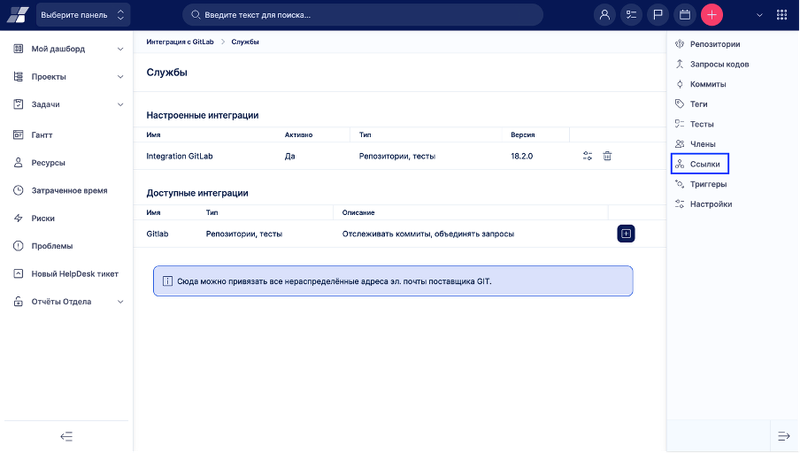Click the Теги tag icon
The image size is (800, 453).
tap(680, 104)
